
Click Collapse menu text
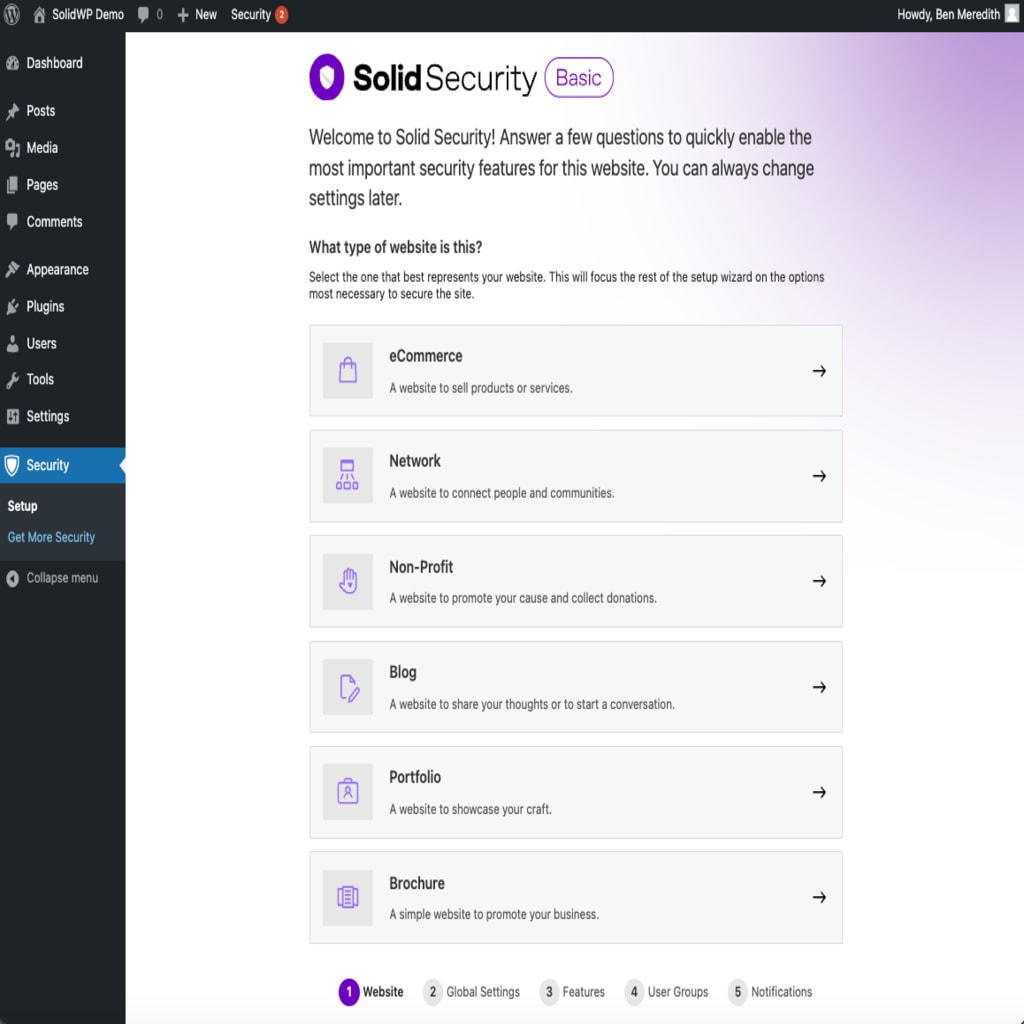point(62,579)
